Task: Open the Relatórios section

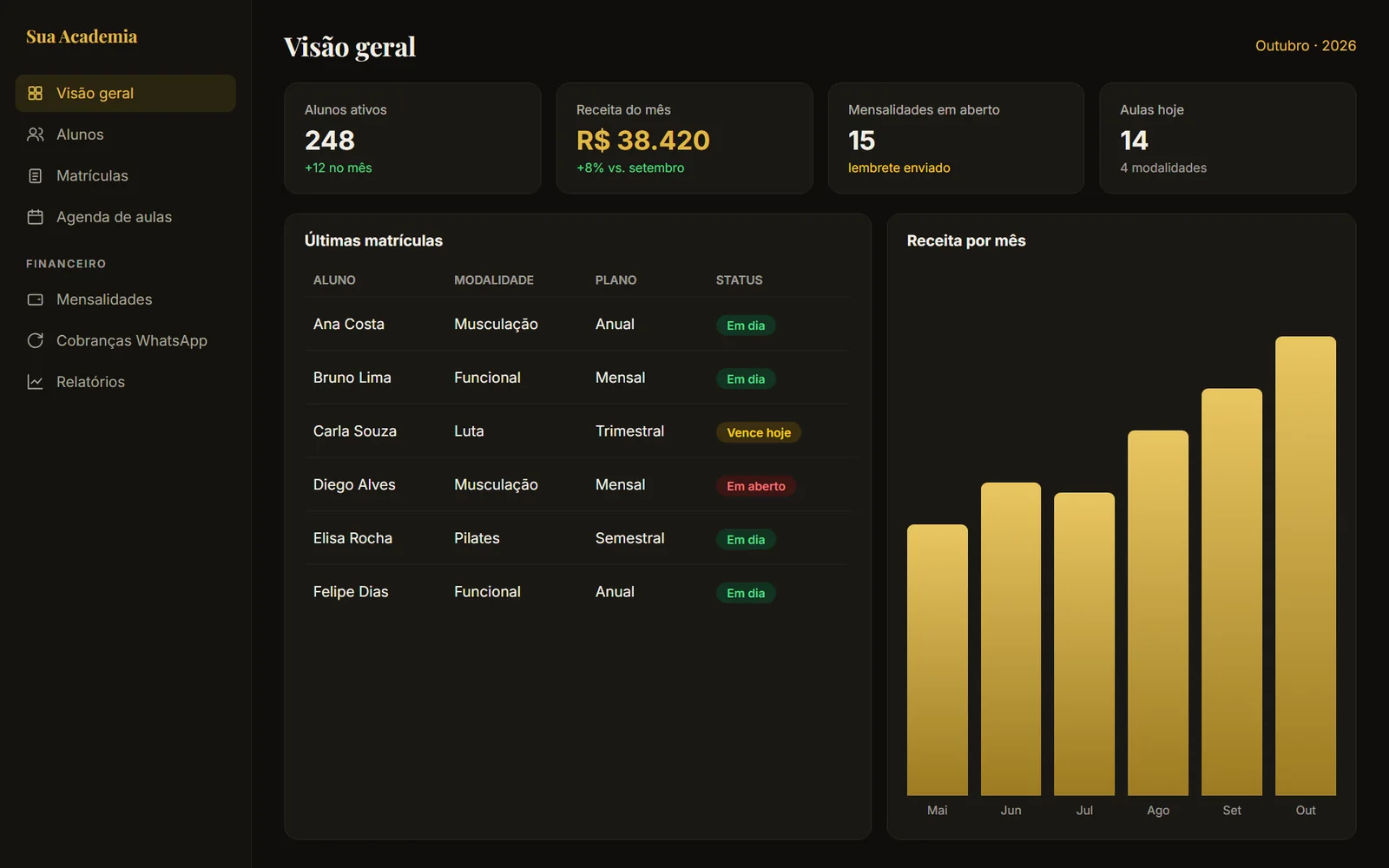Action: point(125,382)
